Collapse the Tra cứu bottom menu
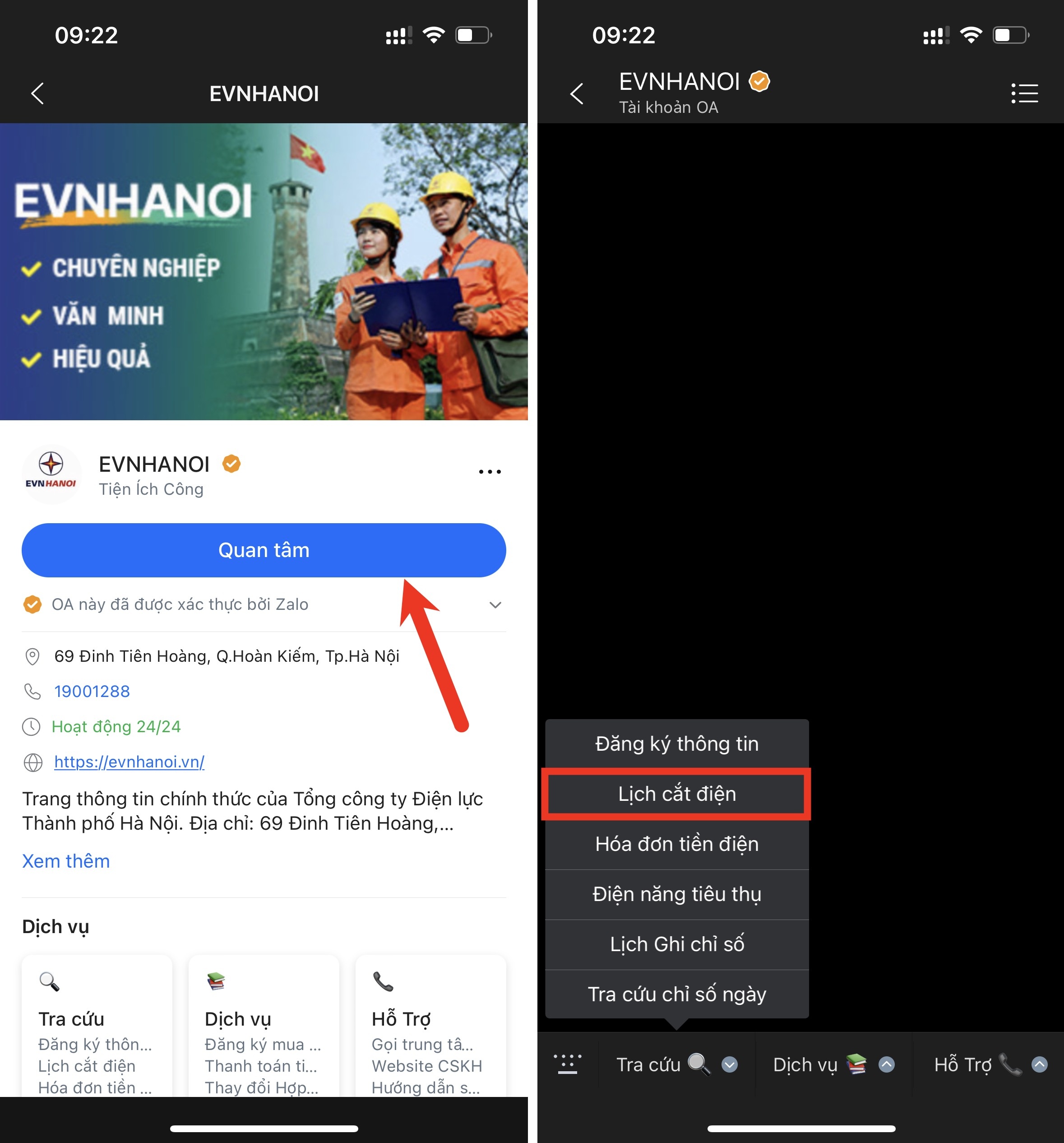 click(x=676, y=1064)
